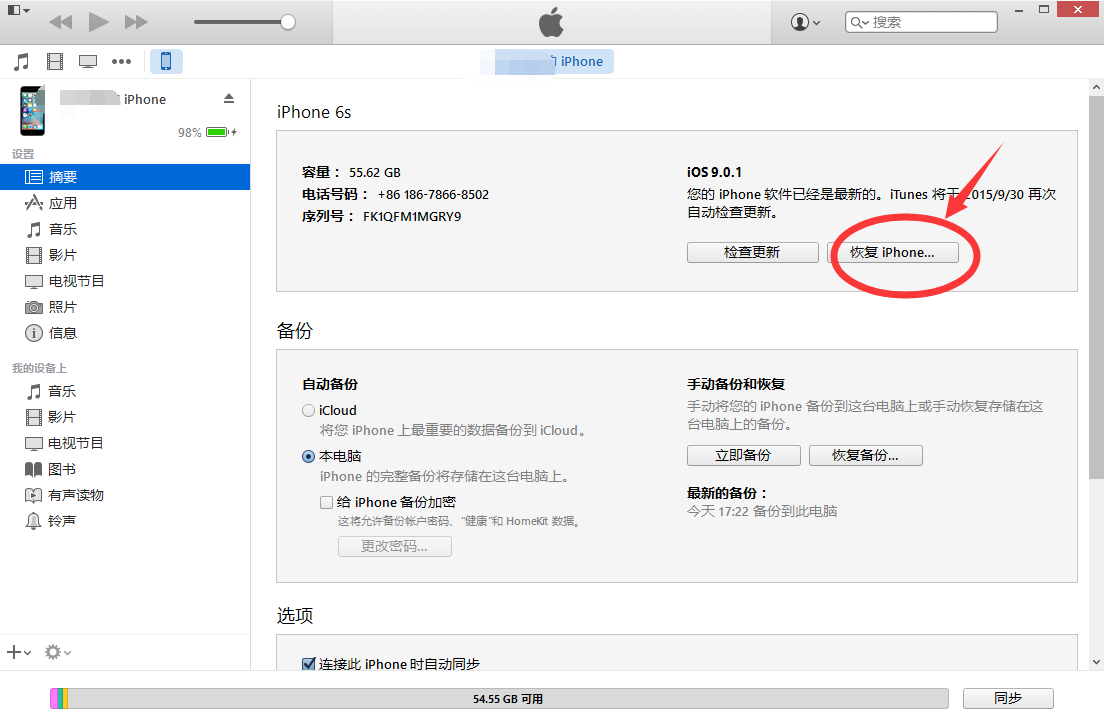This screenshot has width=1104, height=726.
Task: Select 信息 in settings sidebar
Action: tap(125, 333)
